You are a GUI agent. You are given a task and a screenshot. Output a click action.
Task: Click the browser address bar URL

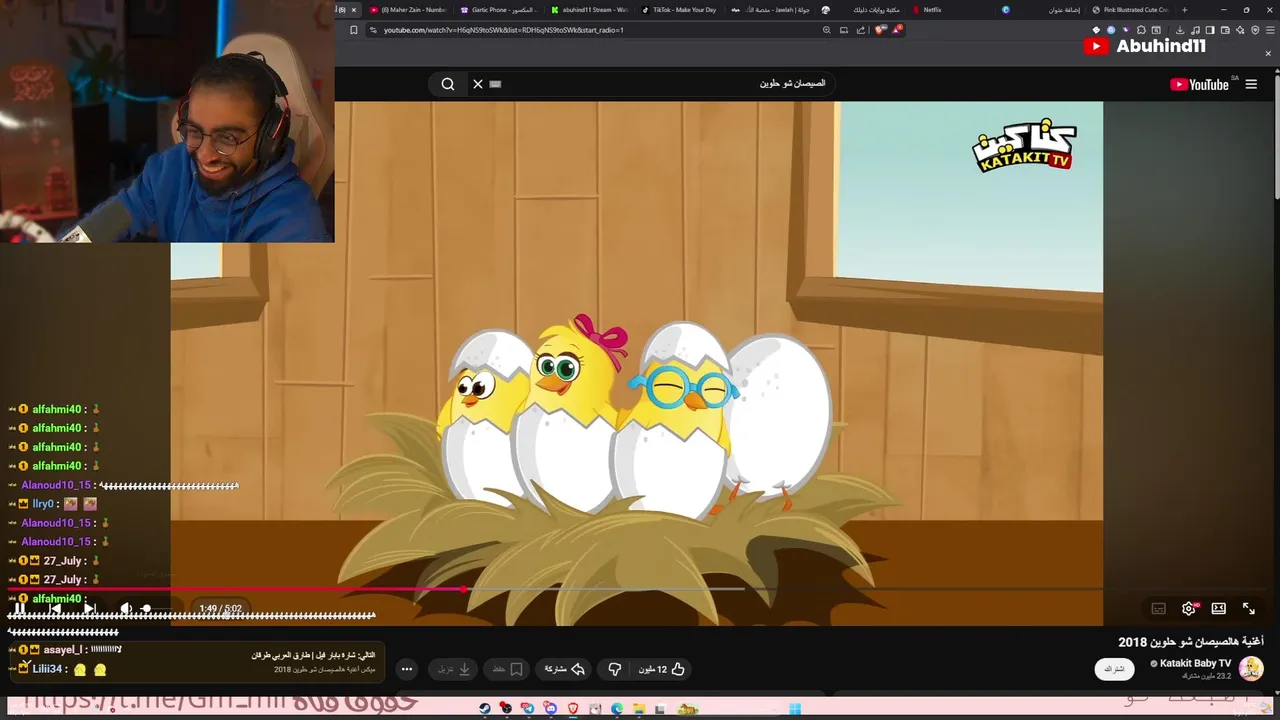coord(503,30)
